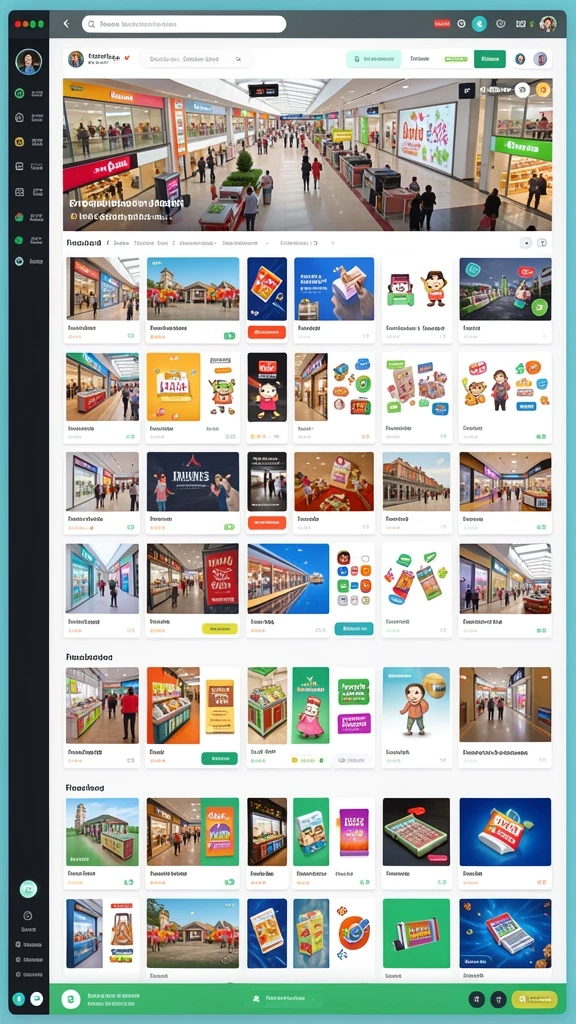This screenshot has width=576, height=1024.
Task: Click the yellow button in the bottom green bar
Action: point(534,999)
